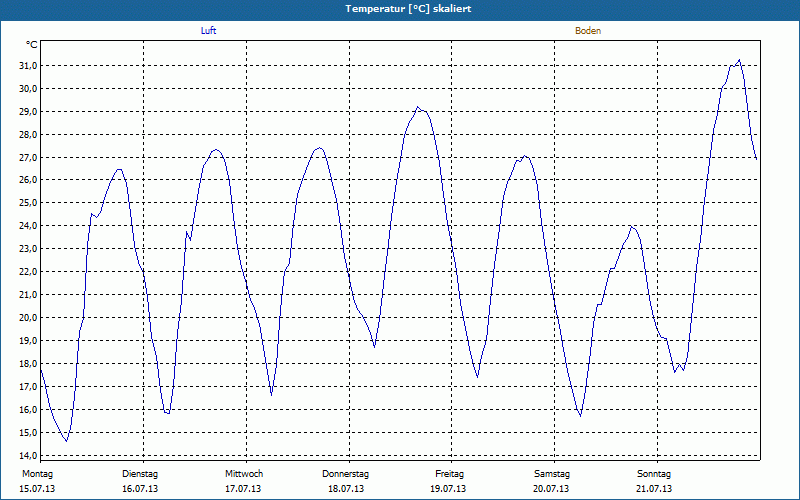800x500 pixels.
Task: Click the 29,0 y-axis label
Action: [x=28, y=111]
